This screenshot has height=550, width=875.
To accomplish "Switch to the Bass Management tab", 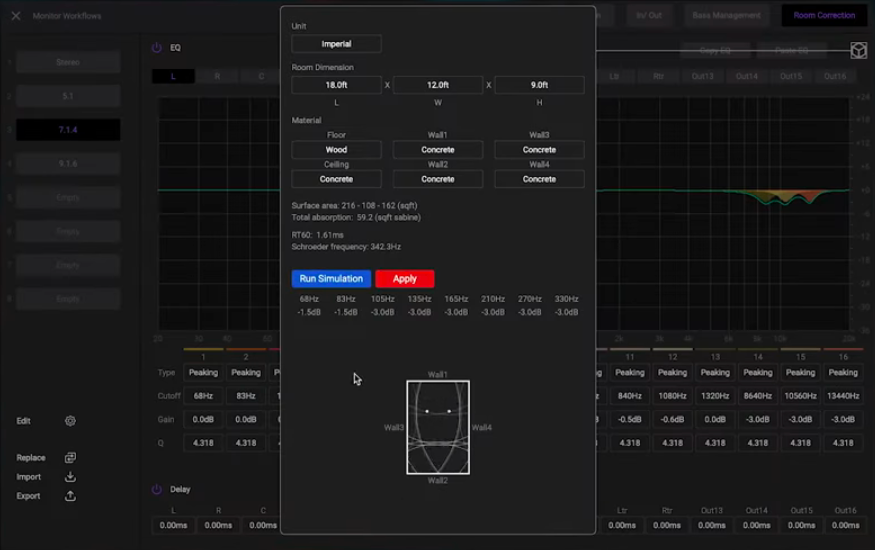I will click(x=726, y=16).
